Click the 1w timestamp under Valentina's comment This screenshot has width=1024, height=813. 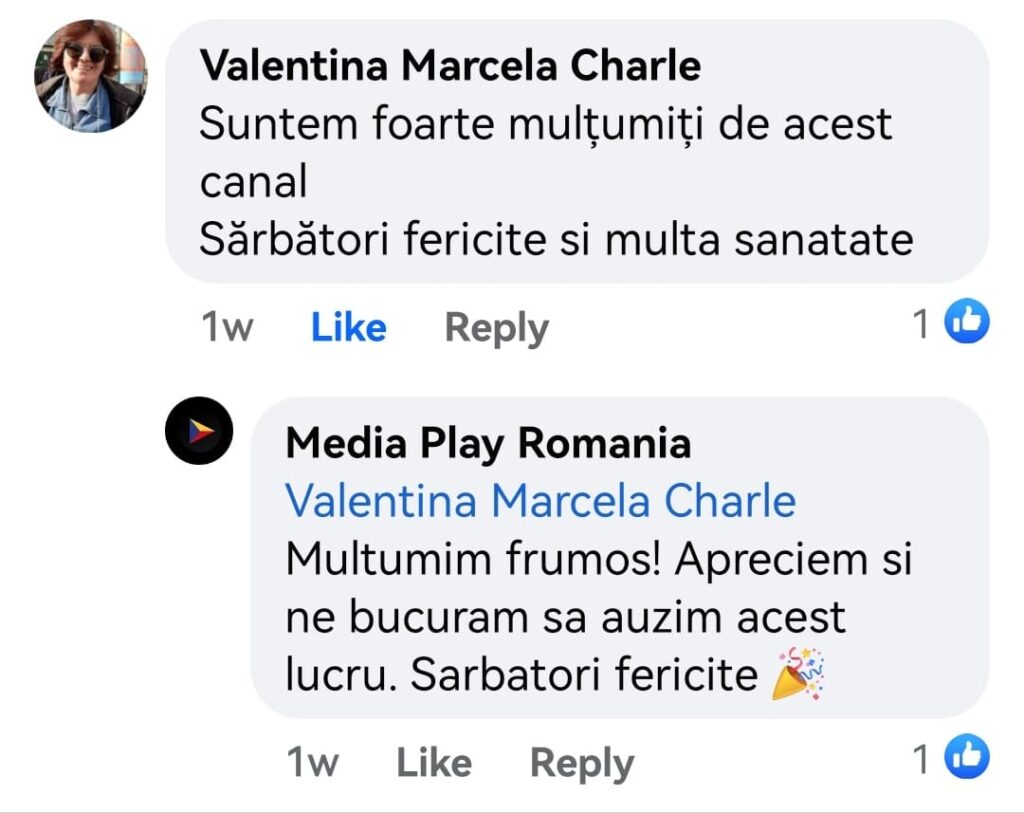(227, 327)
